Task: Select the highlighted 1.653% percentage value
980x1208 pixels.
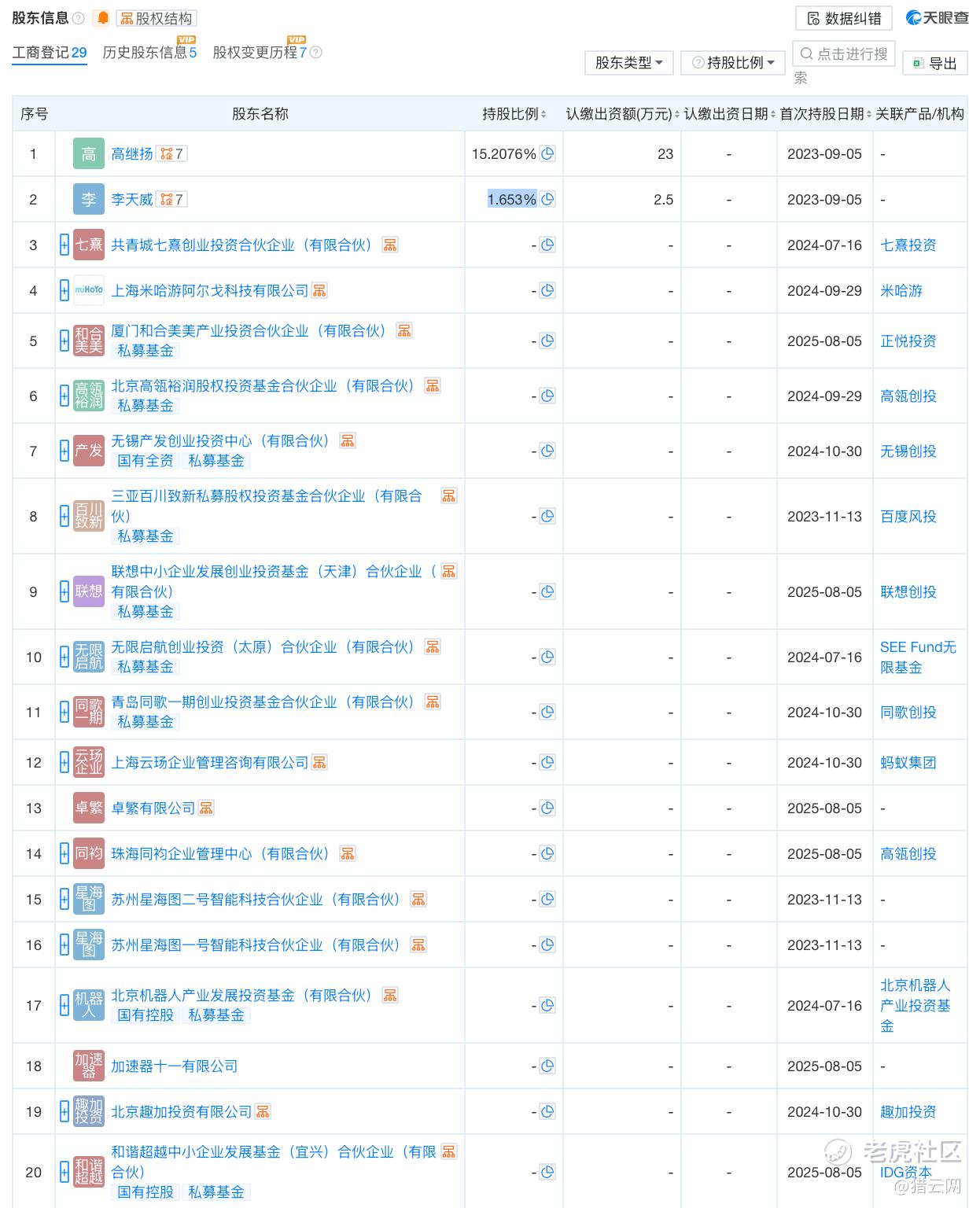Action: [x=512, y=200]
